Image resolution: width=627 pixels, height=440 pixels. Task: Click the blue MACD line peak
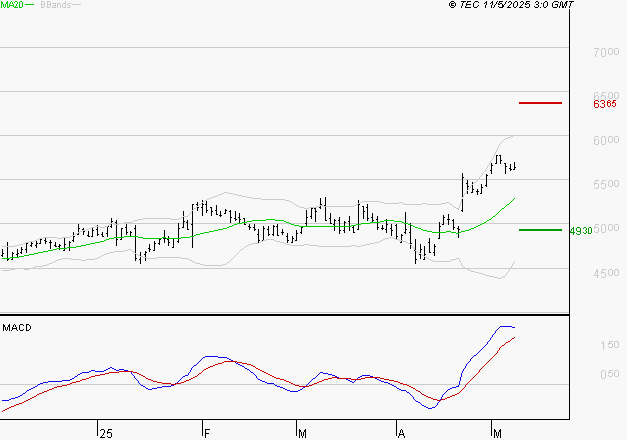coord(505,326)
